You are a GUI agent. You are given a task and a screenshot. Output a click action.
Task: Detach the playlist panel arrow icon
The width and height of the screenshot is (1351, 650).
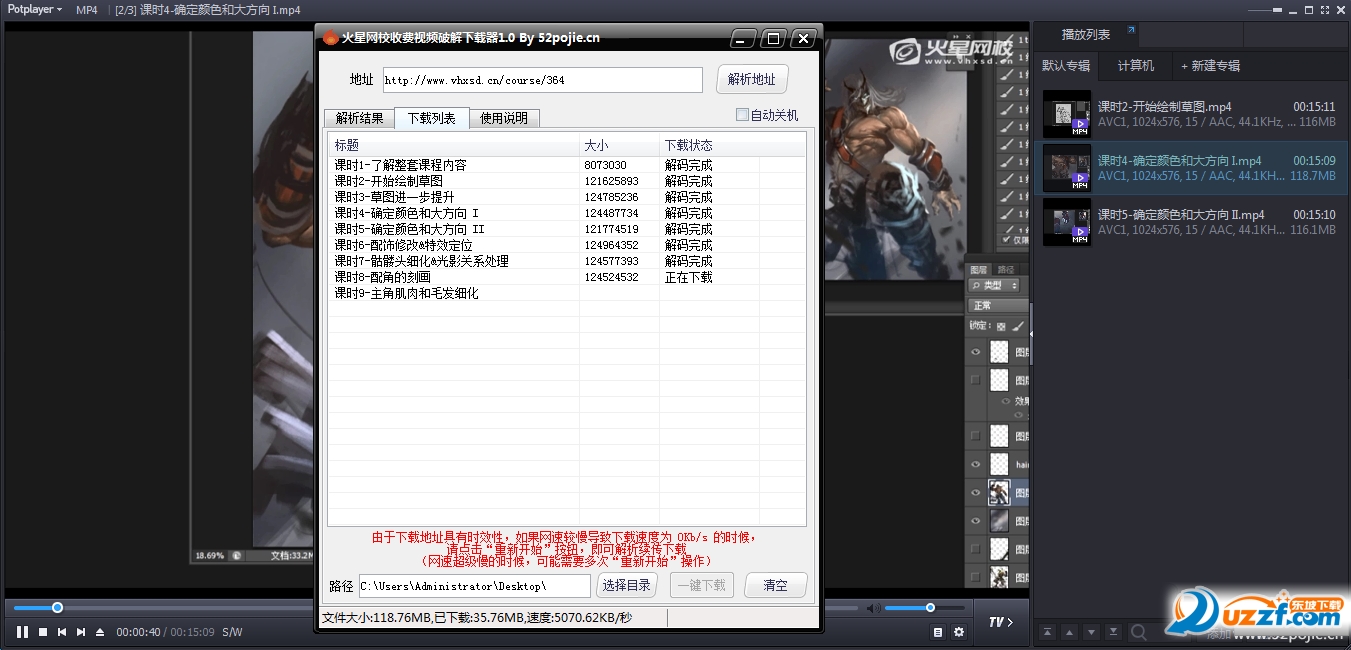1131,30
